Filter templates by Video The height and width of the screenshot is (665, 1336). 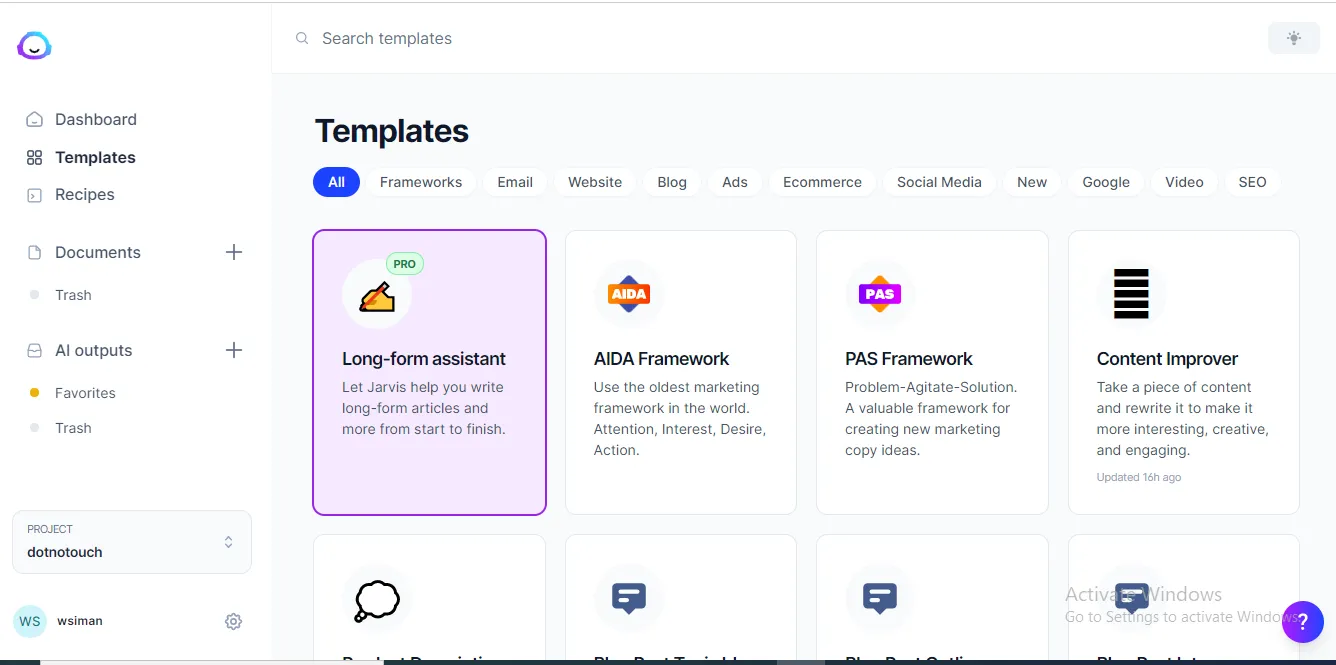tap(1184, 182)
